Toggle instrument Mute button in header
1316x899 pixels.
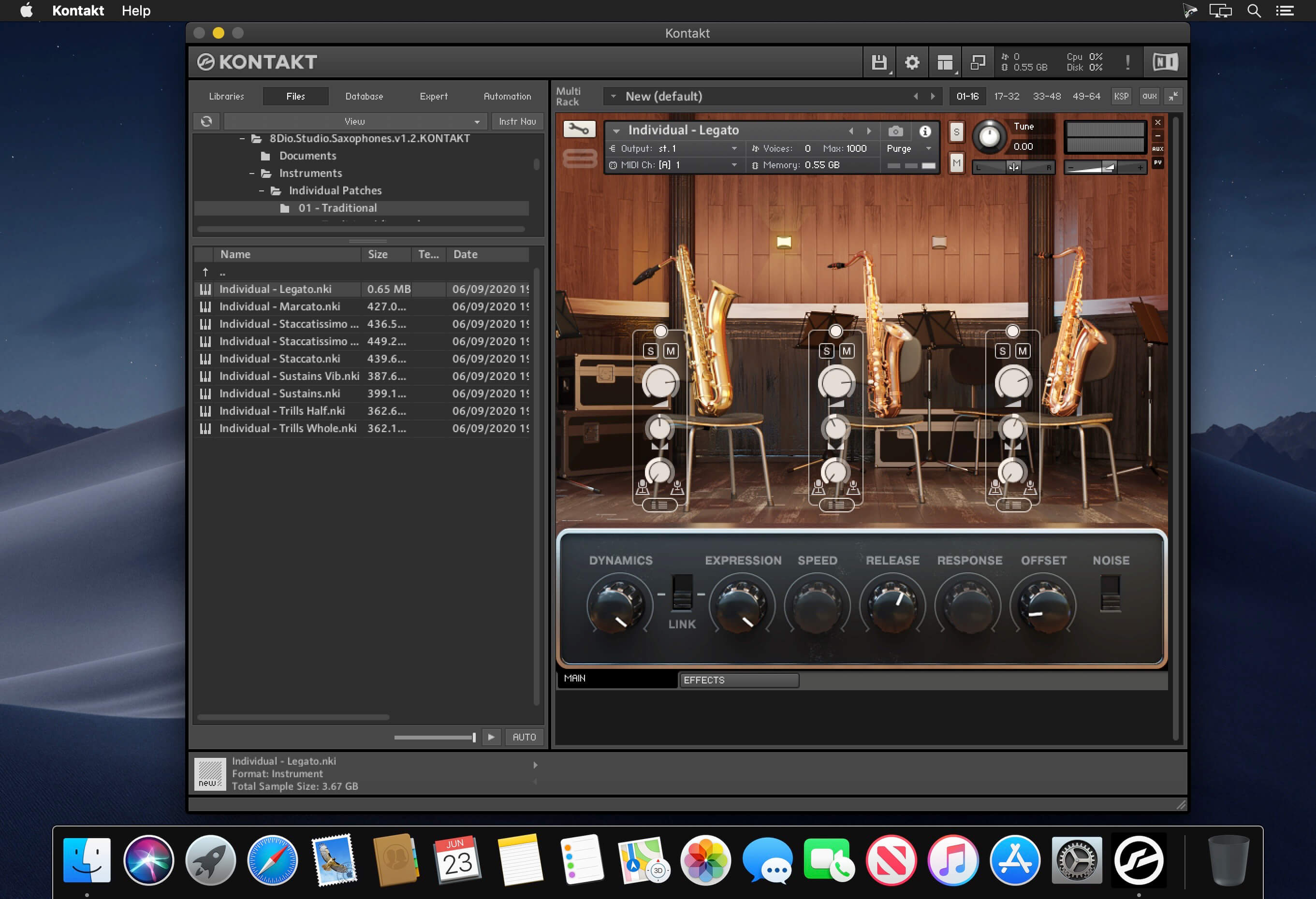click(x=956, y=163)
